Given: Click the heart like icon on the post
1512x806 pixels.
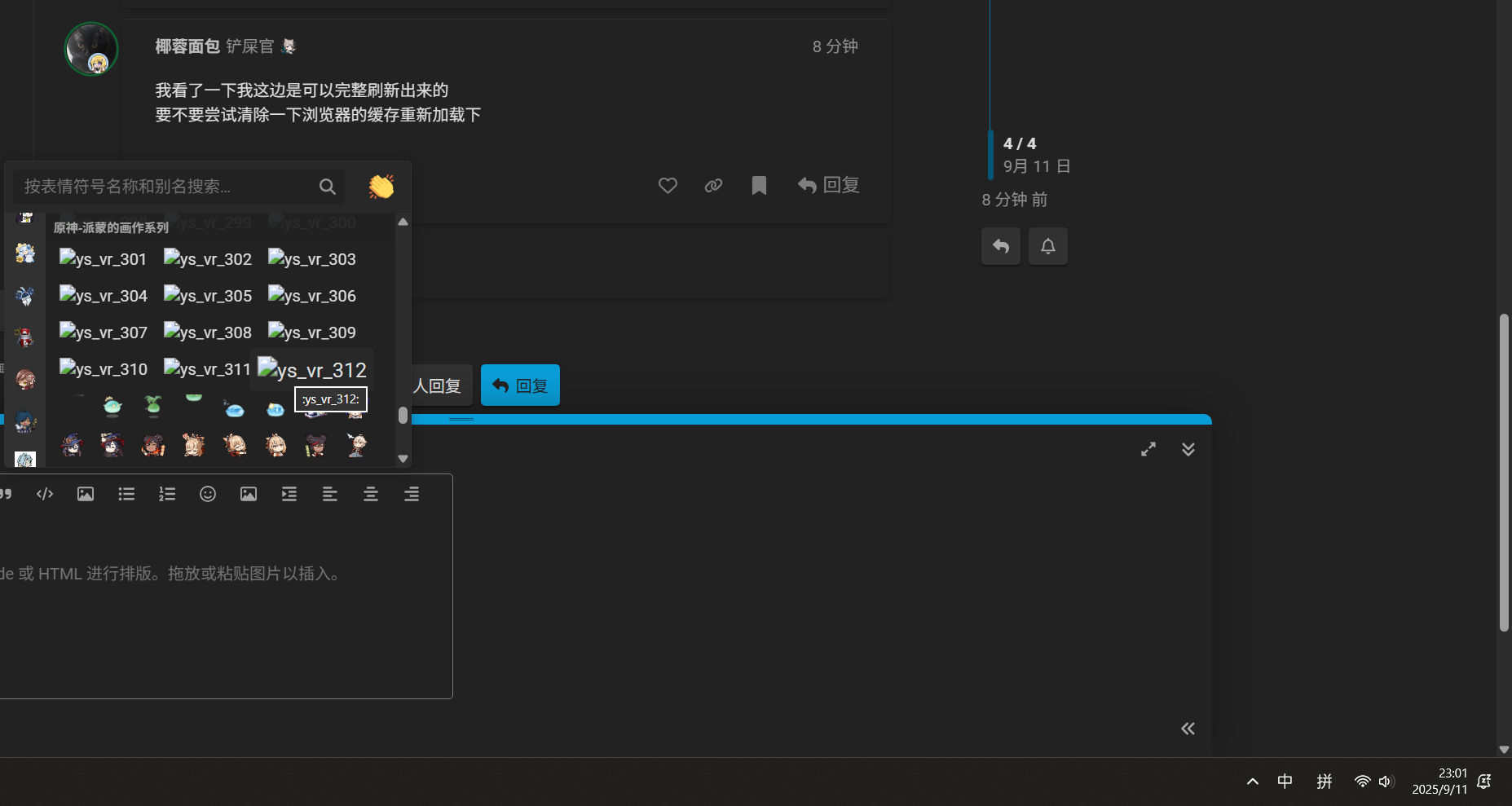Looking at the screenshot, I should (668, 186).
